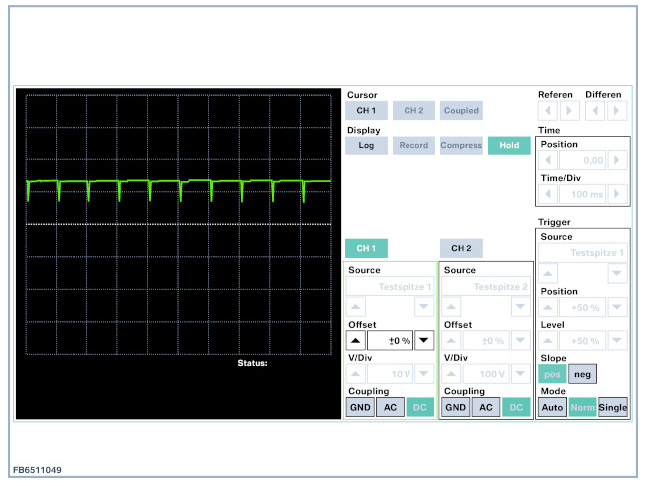This screenshot has height=486, width=647.
Task: Click CH 1 offset down arrow
Action: coord(424,340)
